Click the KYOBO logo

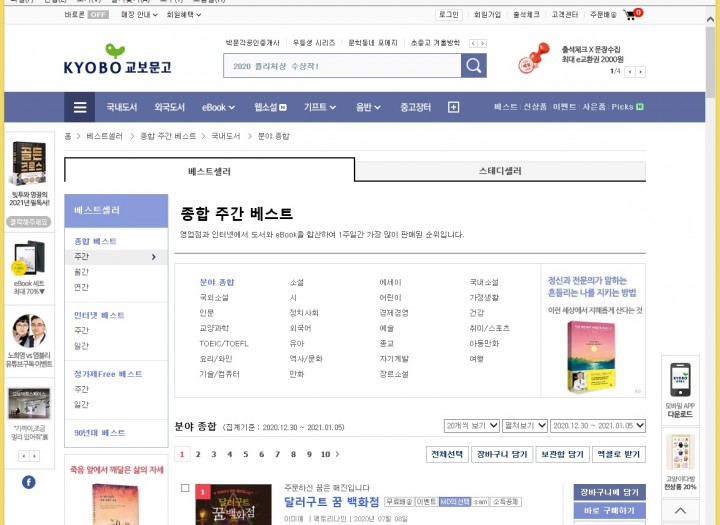click(117, 60)
